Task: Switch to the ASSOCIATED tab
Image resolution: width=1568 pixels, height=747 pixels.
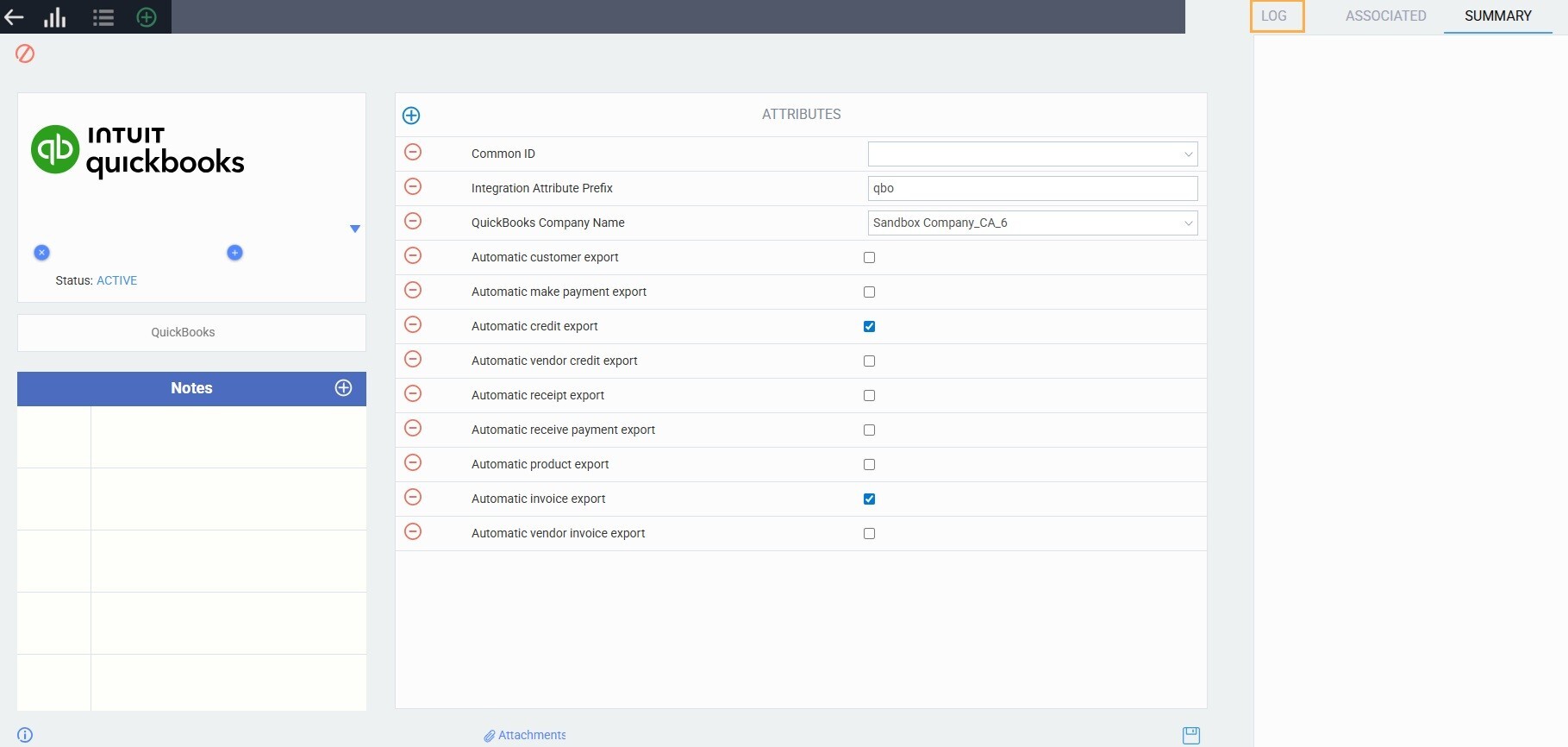Action: tap(1385, 16)
